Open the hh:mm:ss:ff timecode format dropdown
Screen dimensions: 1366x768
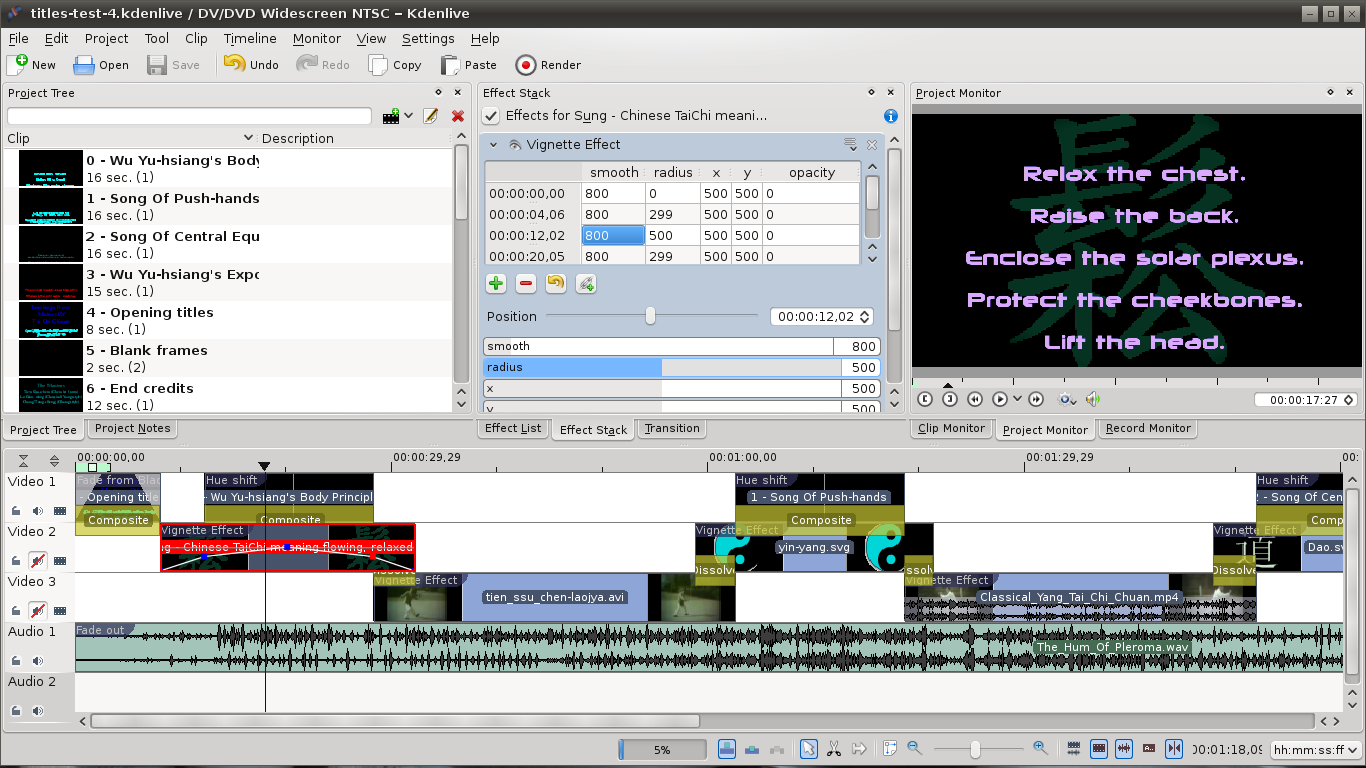(1315, 749)
